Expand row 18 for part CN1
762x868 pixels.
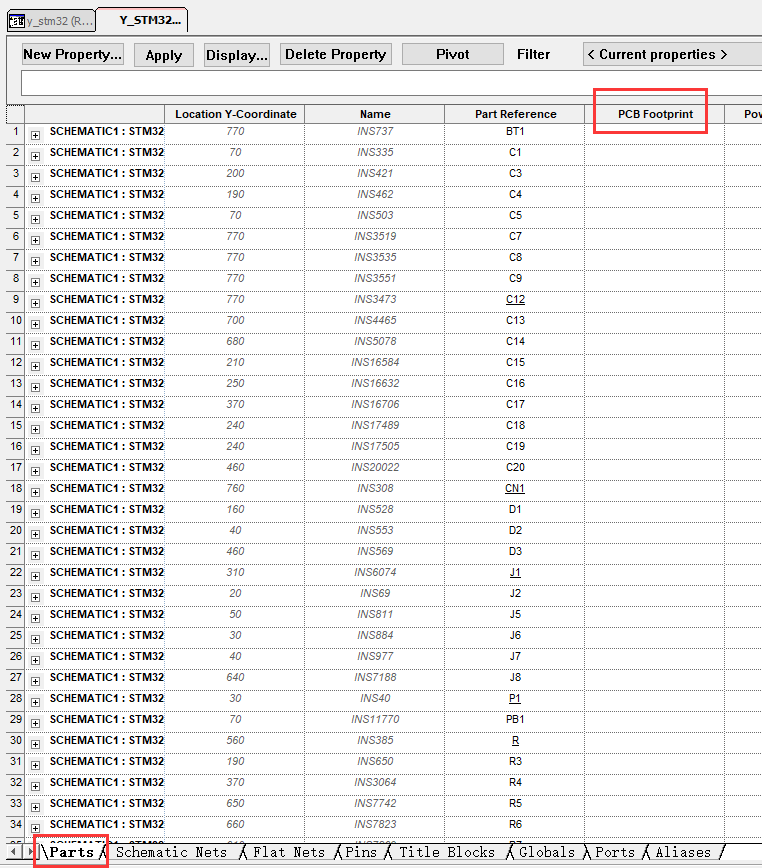35,492
